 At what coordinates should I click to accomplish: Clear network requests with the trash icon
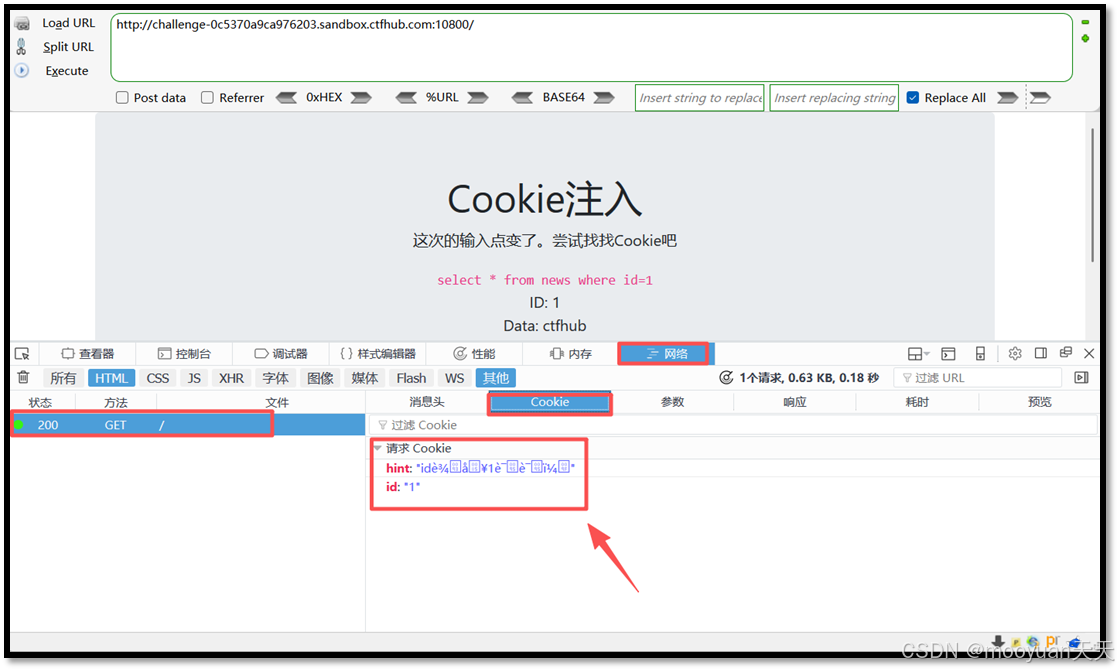(22, 377)
